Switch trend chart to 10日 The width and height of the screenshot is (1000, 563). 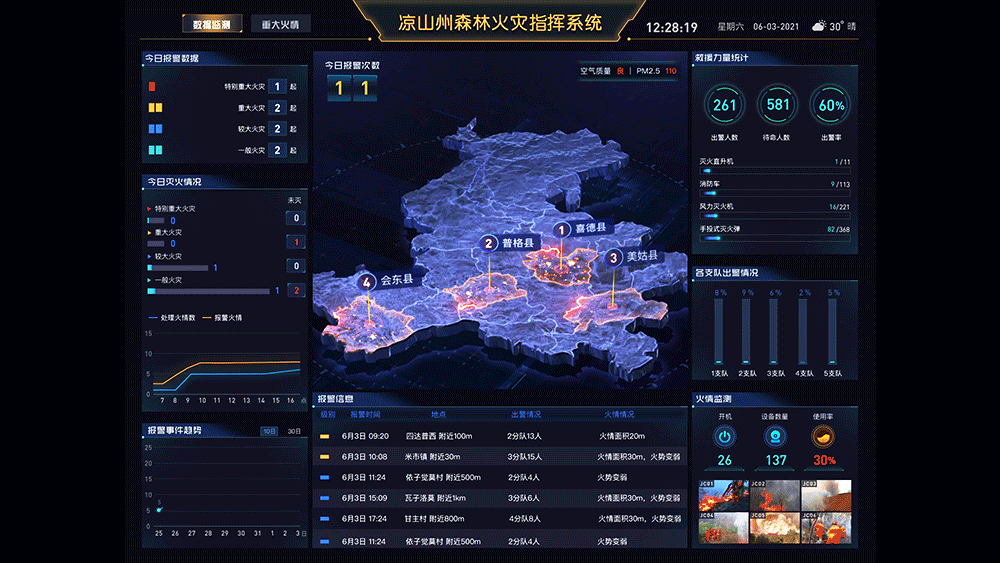(x=269, y=432)
